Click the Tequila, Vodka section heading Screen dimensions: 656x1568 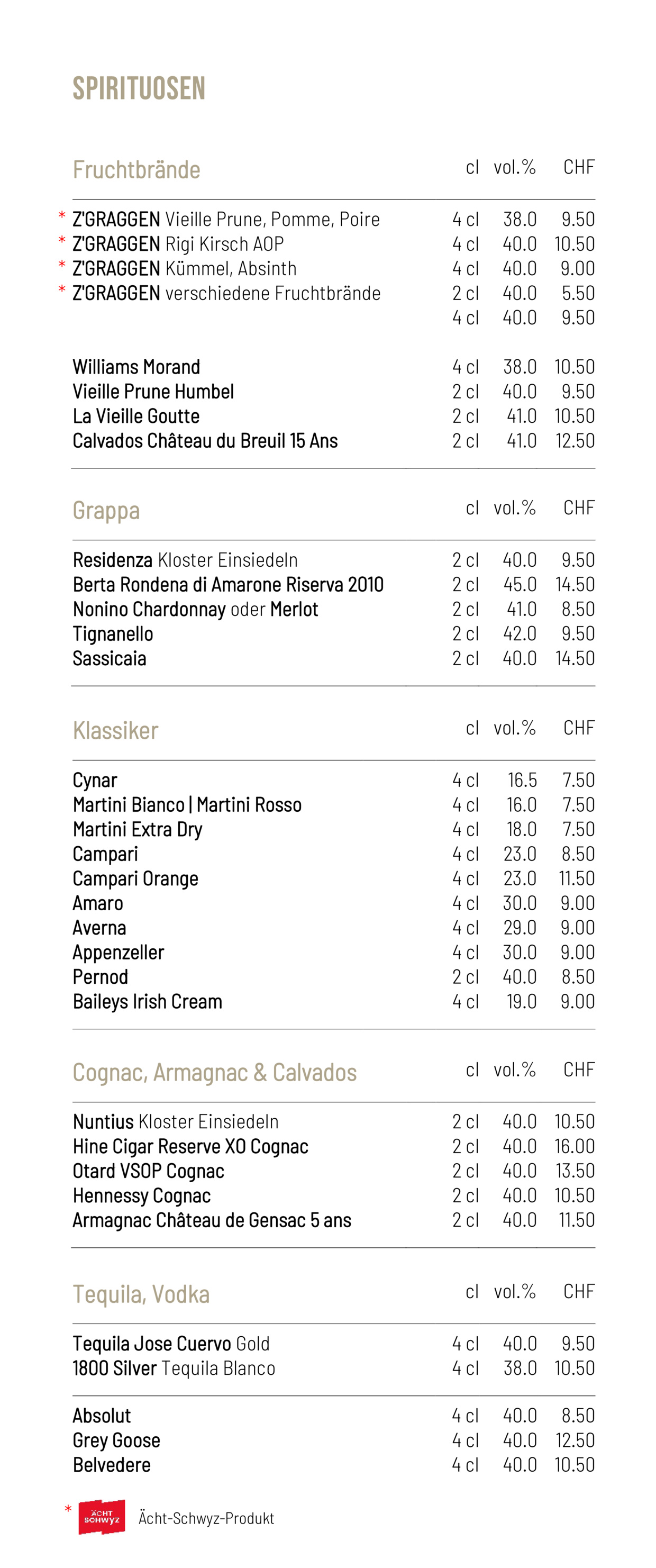click(141, 1294)
